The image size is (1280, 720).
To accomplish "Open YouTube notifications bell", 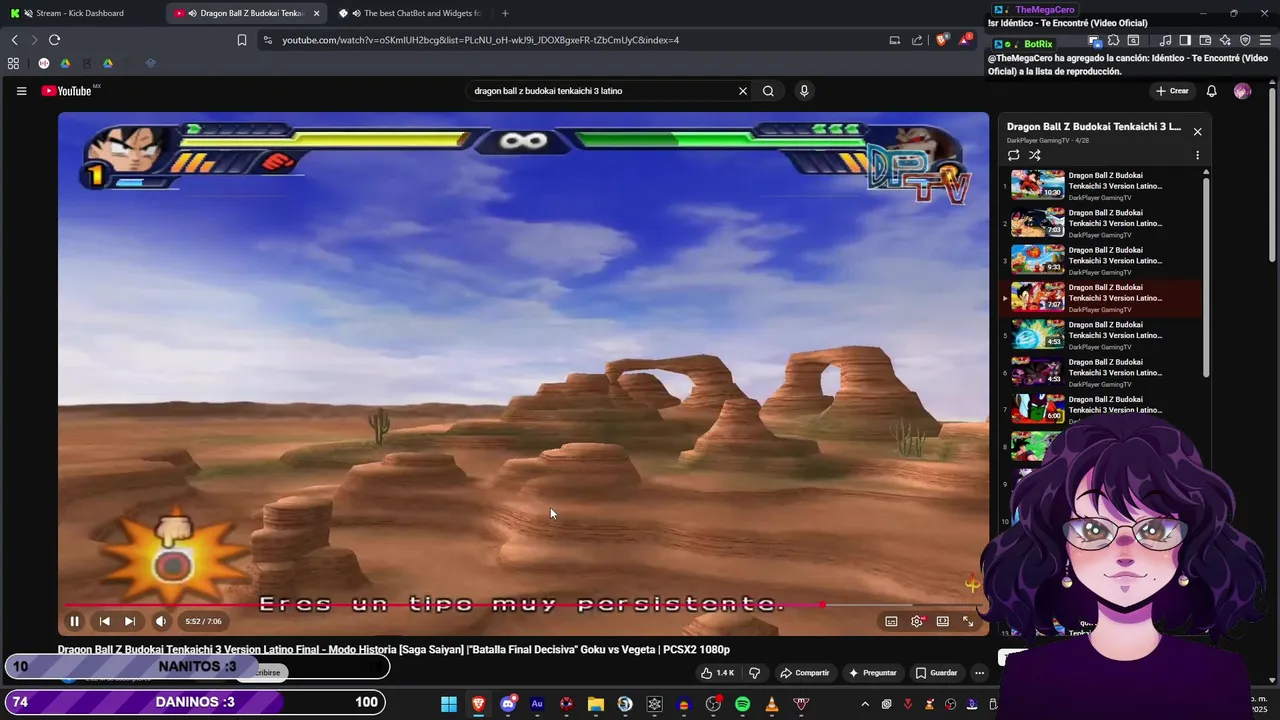I will click(1211, 91).
